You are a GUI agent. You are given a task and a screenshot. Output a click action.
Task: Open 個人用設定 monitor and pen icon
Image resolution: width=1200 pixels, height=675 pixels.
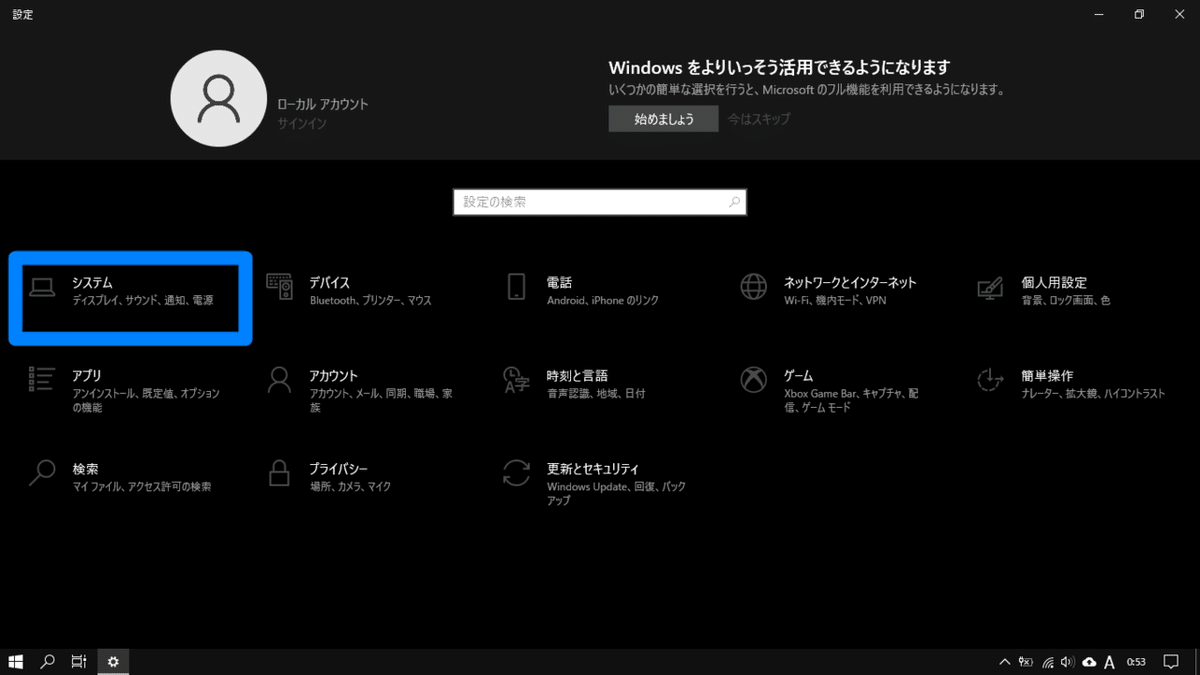pos(990,289)
